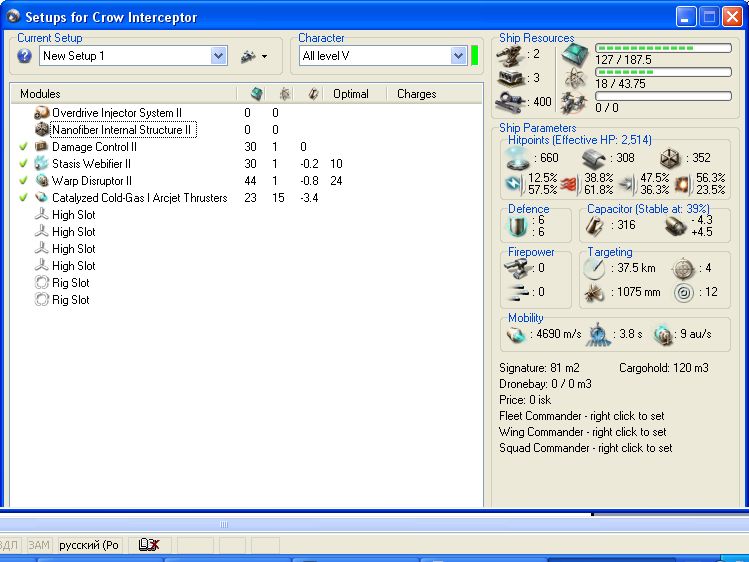Screen dimensions: 749x562
Task: Sort by the Optimal column header
Action: pos(351,94)
